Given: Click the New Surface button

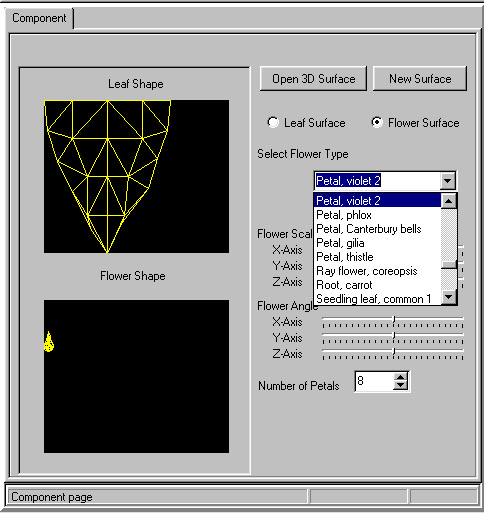Looking at the screenshot, I should (420, 79).
